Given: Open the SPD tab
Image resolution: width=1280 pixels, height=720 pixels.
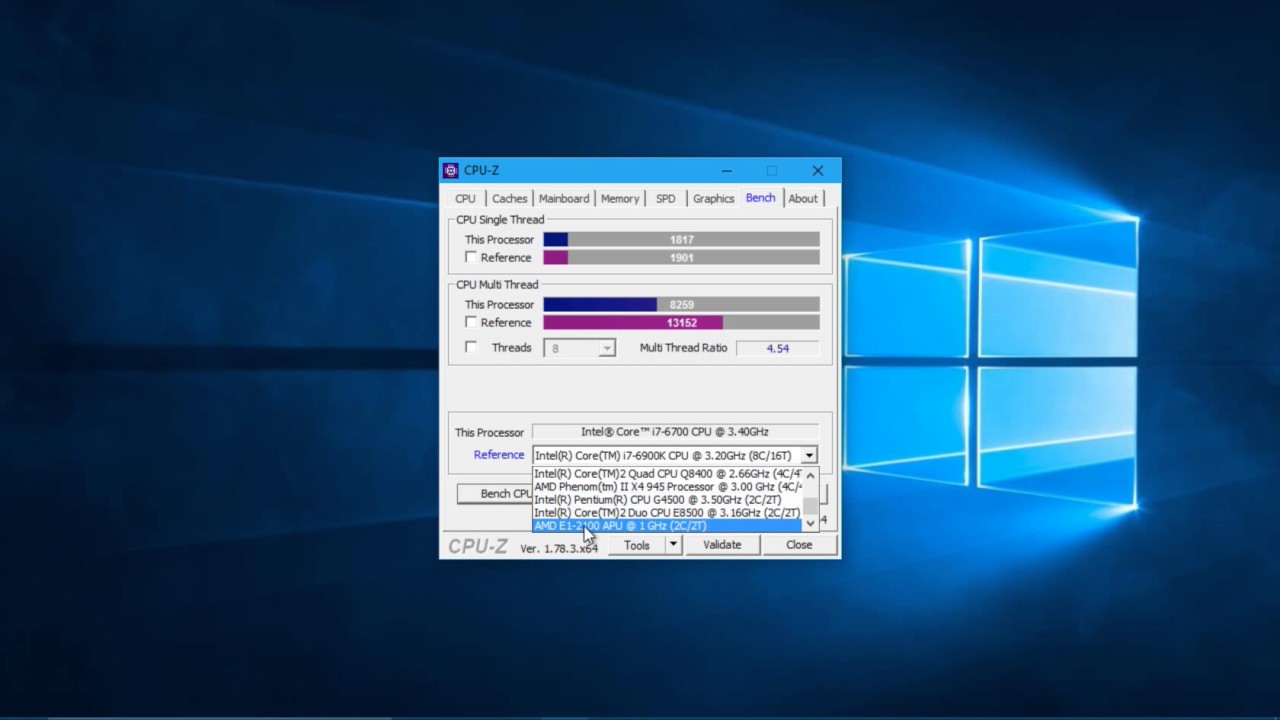Looking at the screenshot, I should pyautogui.click(x=666, y=199).
